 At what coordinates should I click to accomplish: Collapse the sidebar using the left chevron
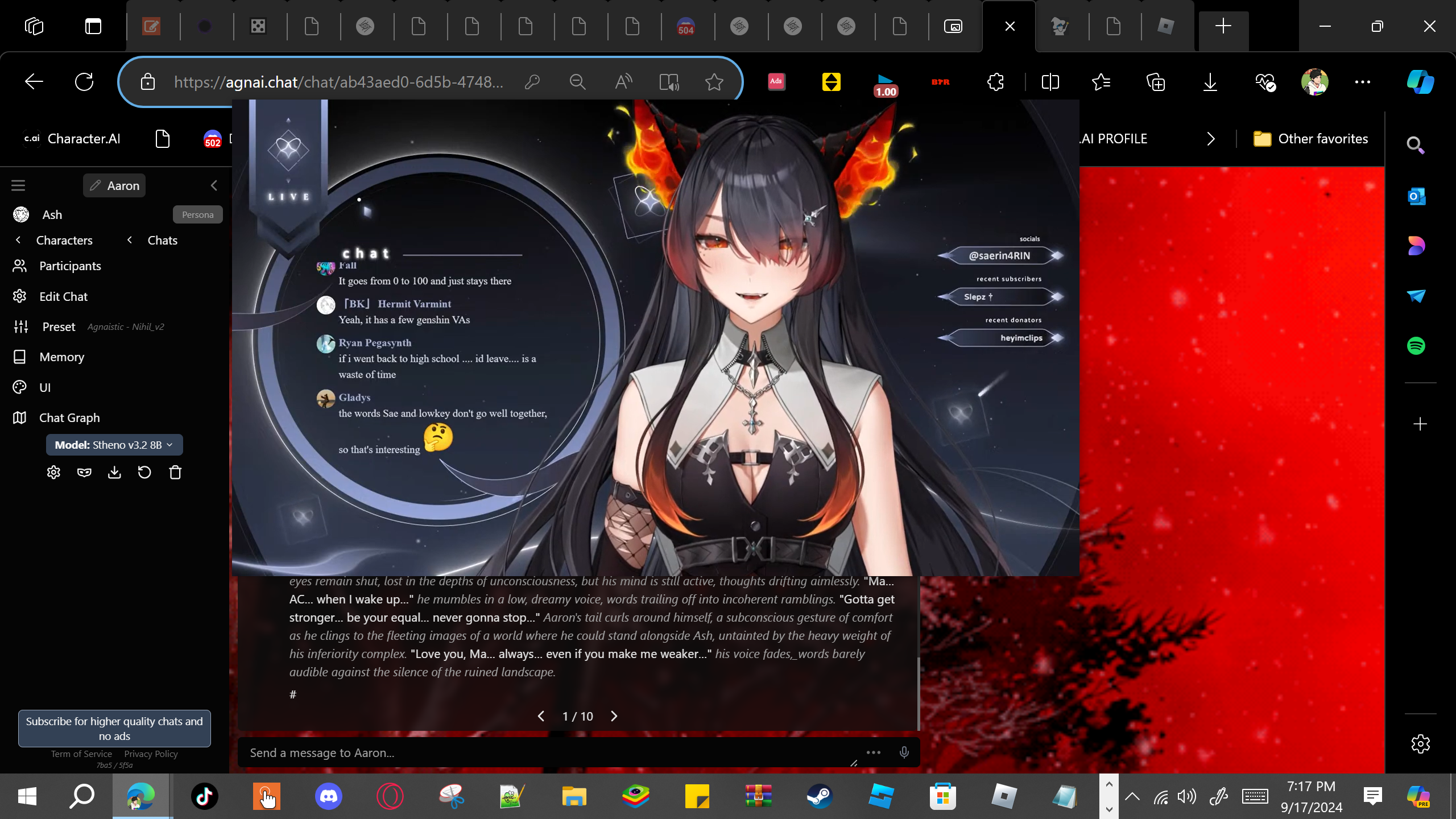coord(214,185)
